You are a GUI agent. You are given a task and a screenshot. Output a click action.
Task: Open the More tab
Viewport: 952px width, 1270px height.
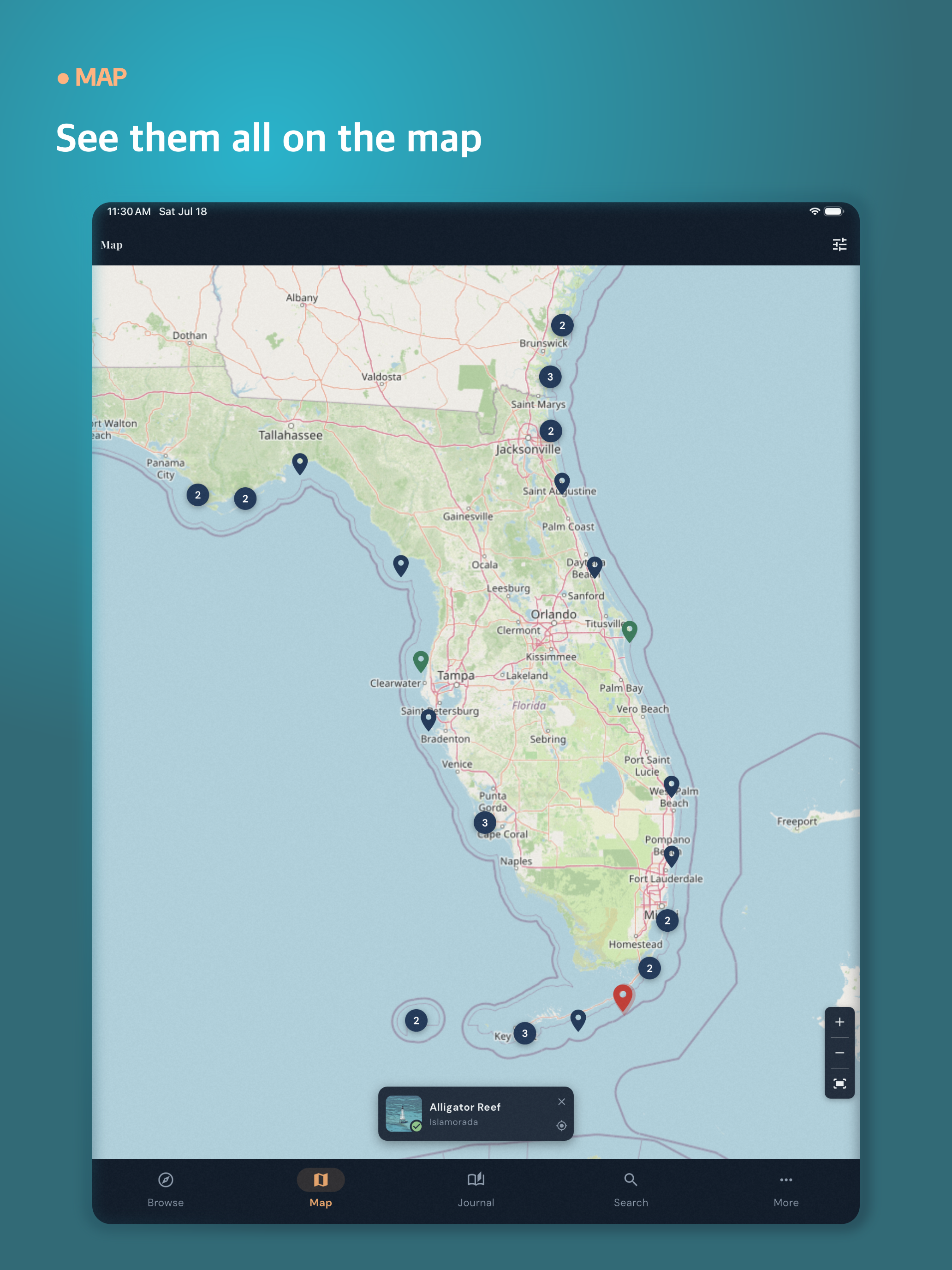(785, 1190)
